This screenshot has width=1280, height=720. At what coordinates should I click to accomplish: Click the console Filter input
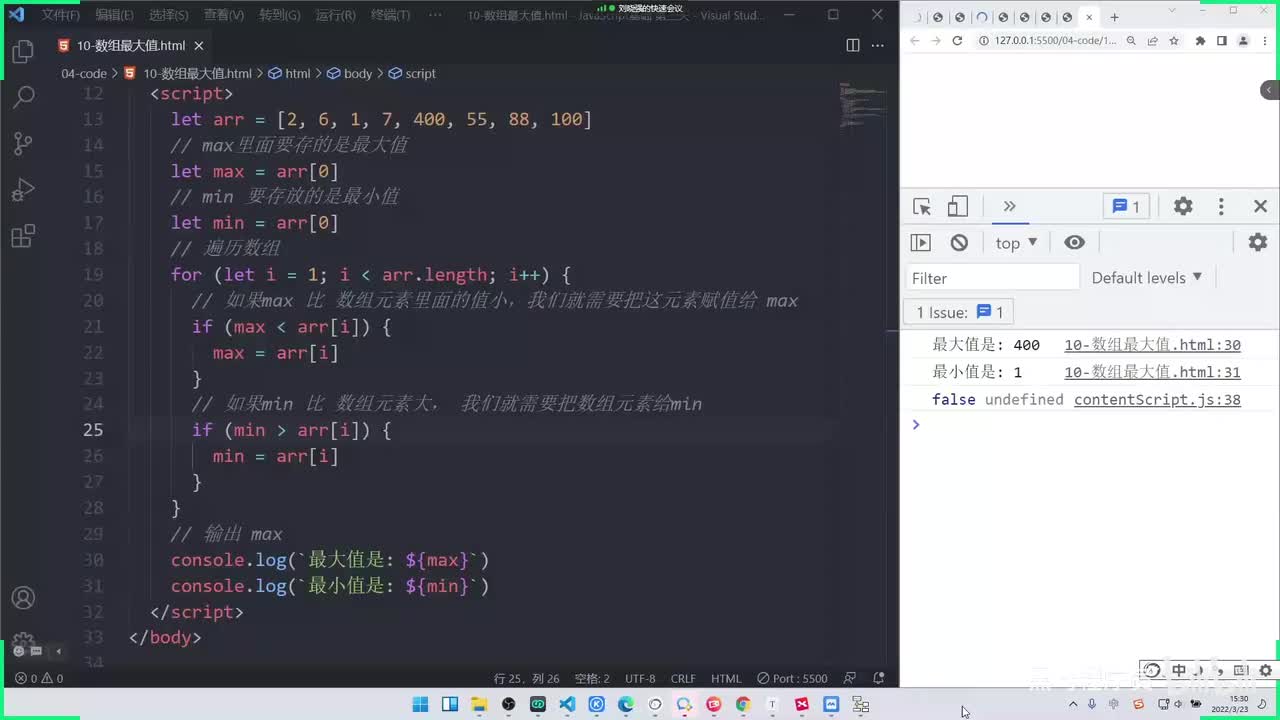click(x=993, y=278)
